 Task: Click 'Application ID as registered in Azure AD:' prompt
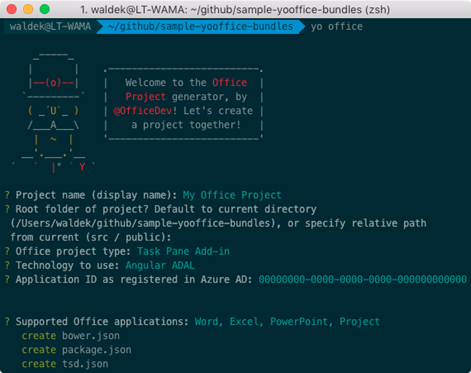[x=134, y=279]
